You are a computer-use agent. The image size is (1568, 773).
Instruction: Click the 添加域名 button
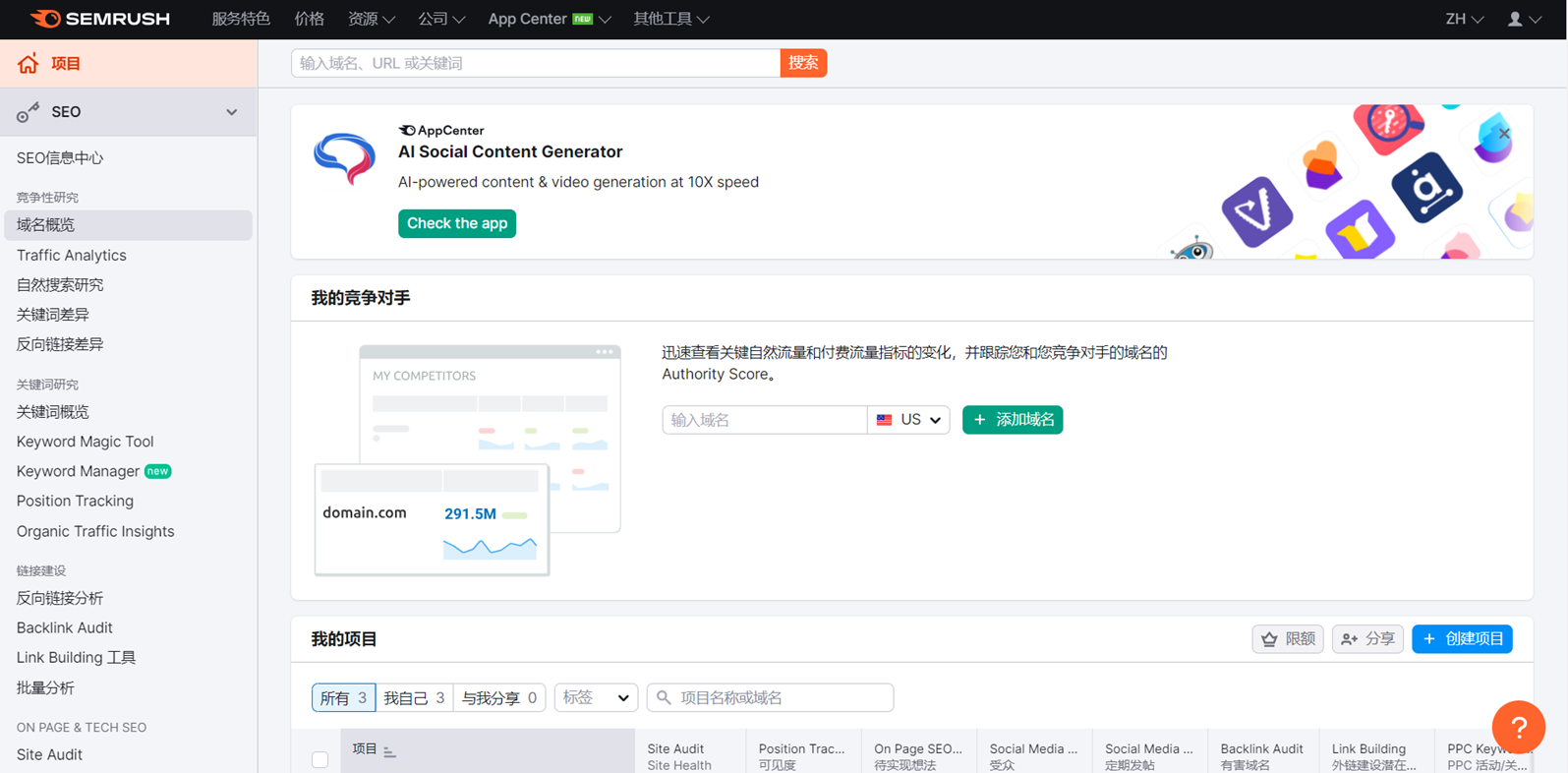tap(1013, 420)
